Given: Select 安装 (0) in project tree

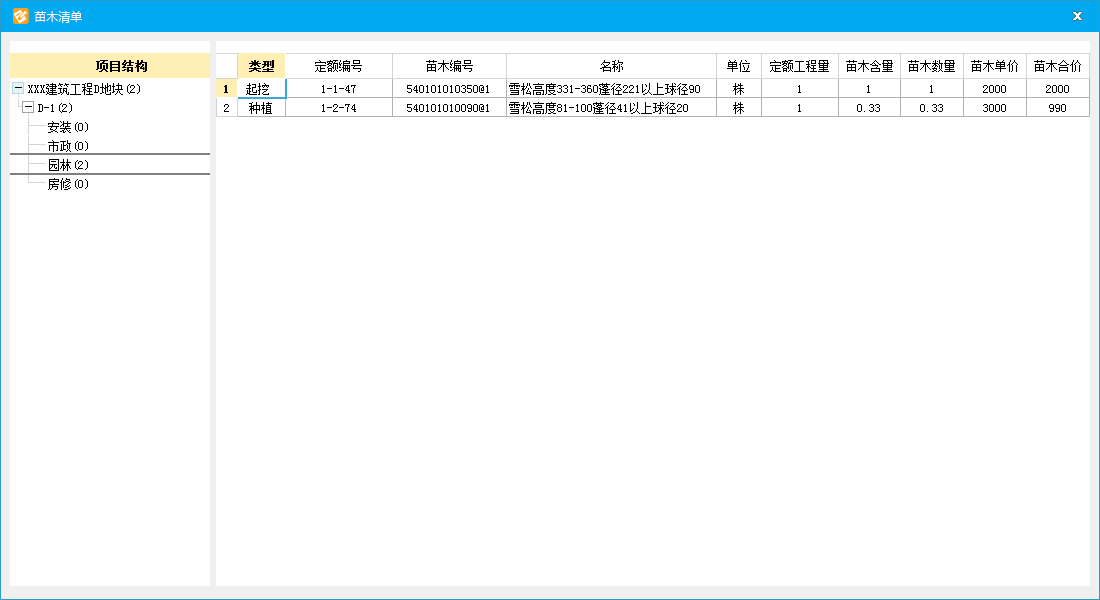Looking at the screenshot, I should pos(67,127).
